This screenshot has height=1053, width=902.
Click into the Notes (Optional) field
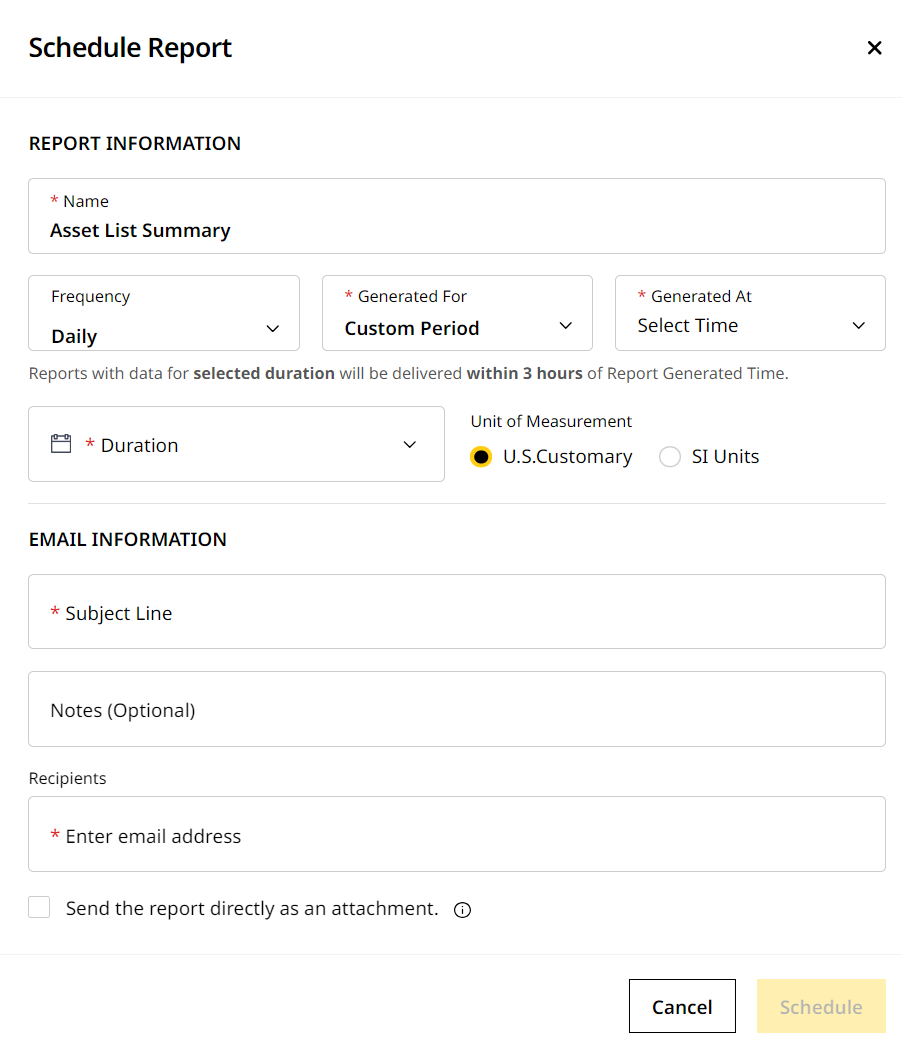pos(456,709)
